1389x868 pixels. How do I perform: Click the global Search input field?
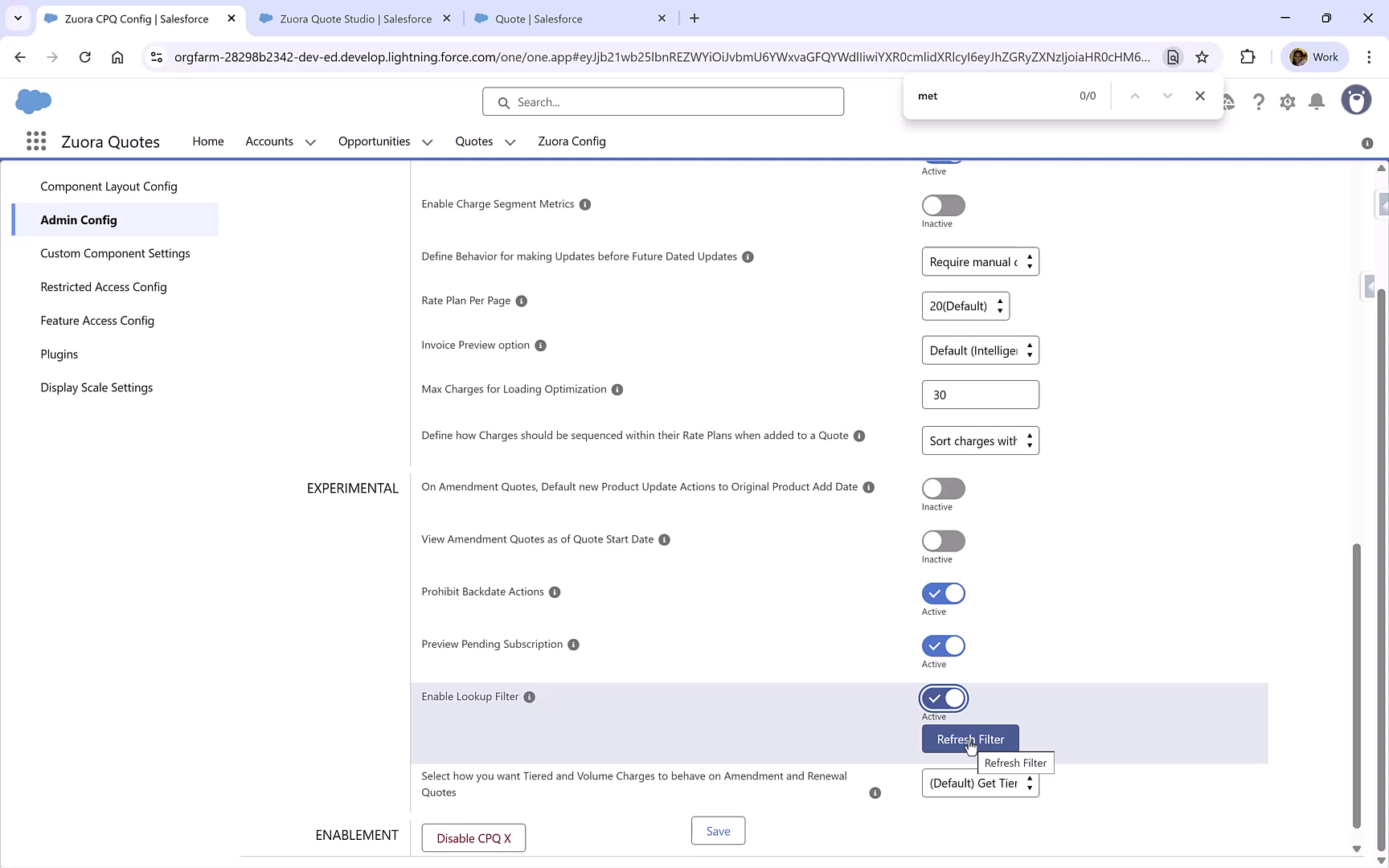[x=662, y=101]
